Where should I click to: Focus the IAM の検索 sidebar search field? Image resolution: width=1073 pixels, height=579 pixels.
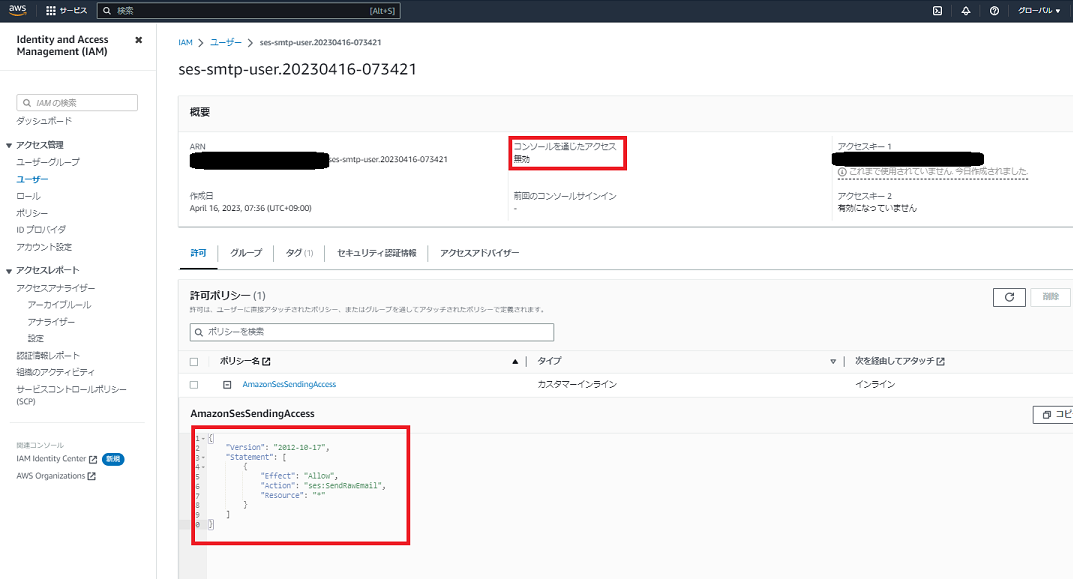(77, 103)
